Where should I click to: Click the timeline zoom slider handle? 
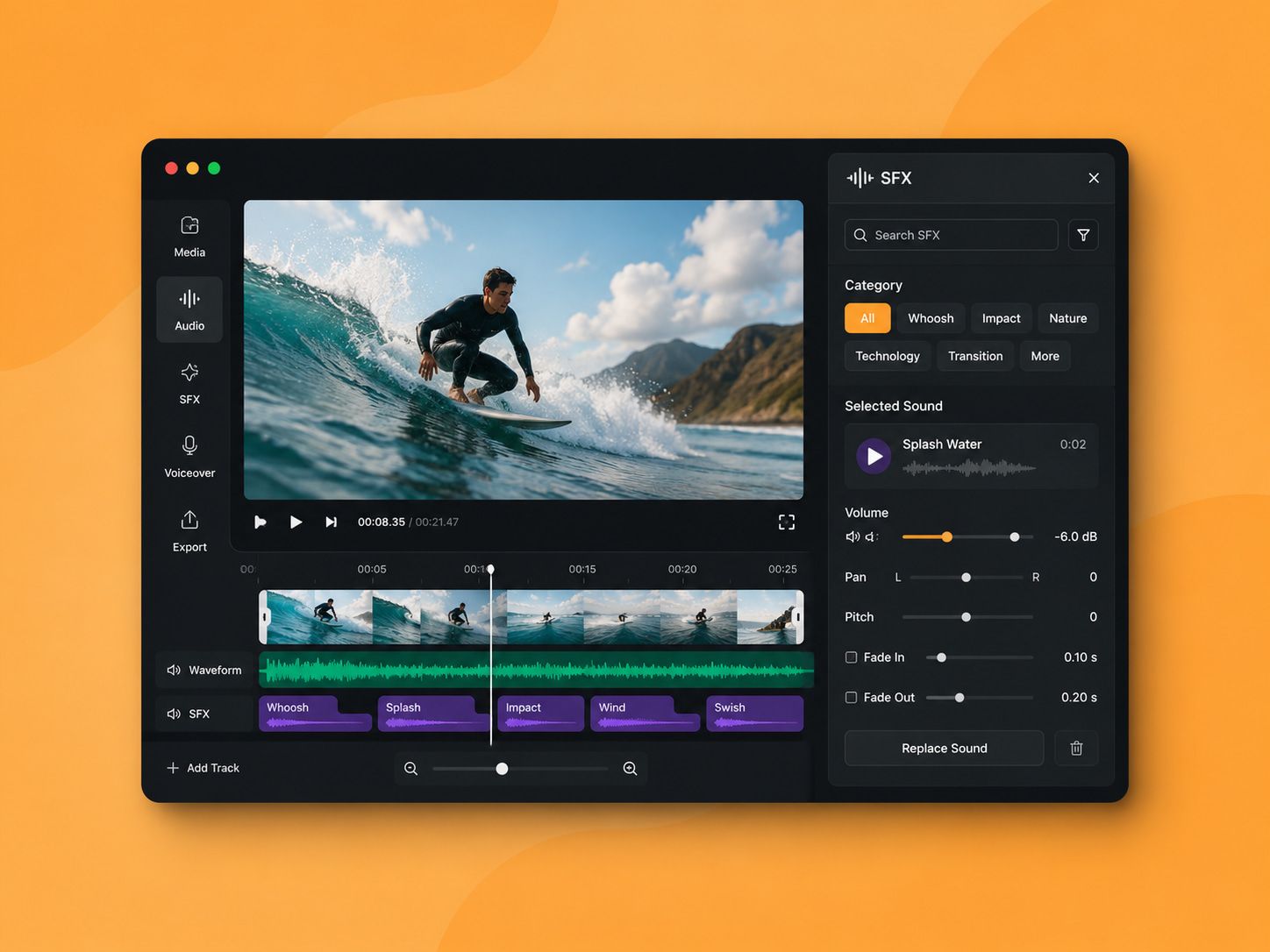click(x=502, y=769)
